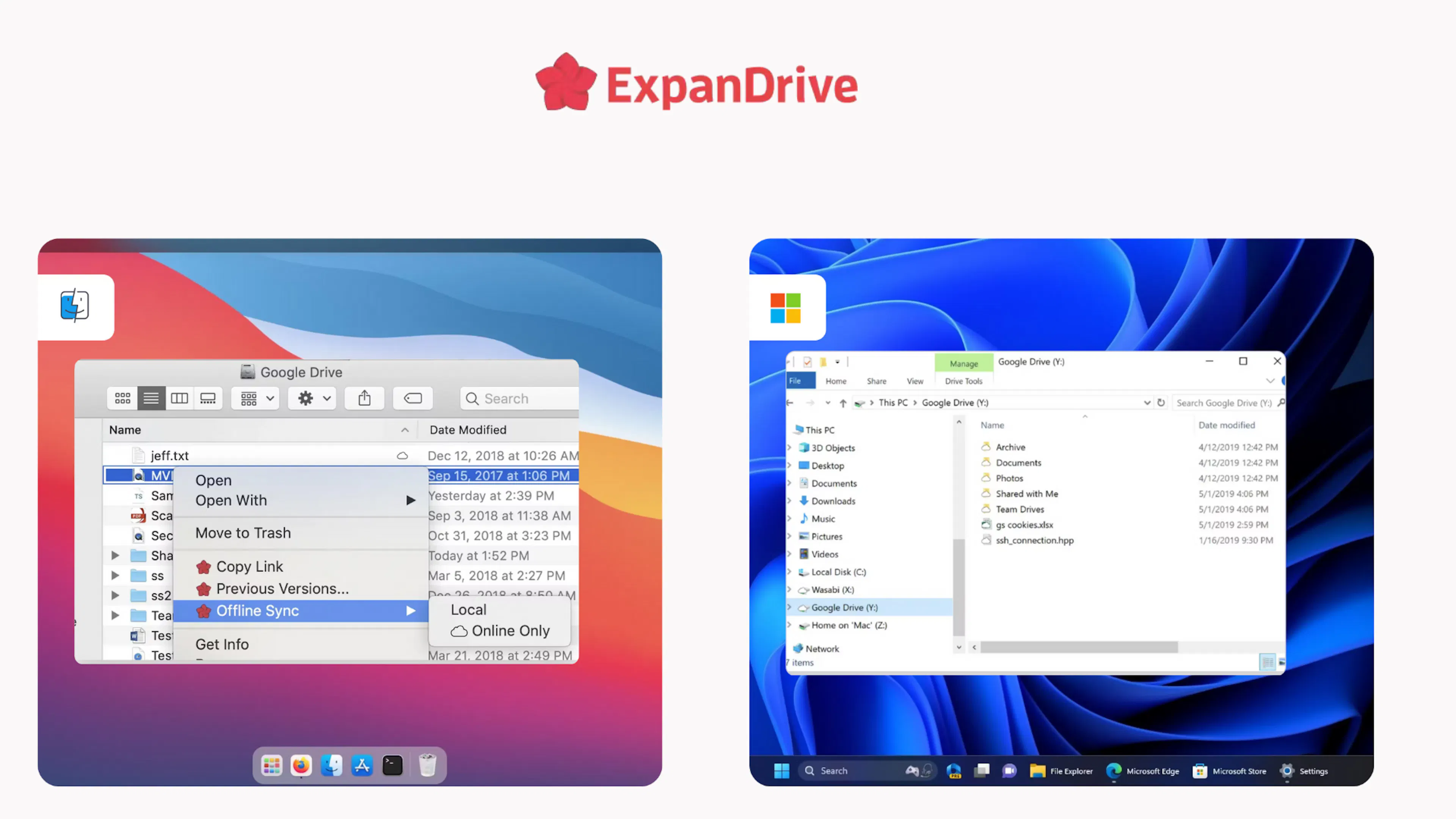Select Local in the sync submenu
This screenshot has height=819, width=1456.
(x=469, y=610)
